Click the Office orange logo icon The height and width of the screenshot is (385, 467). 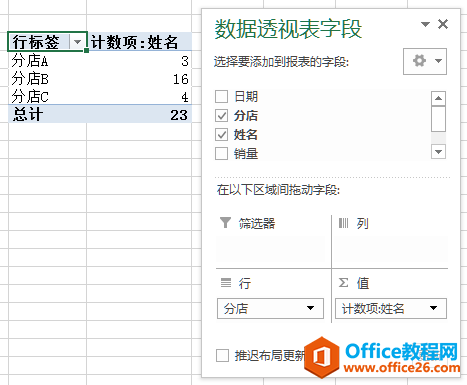tap(321, 357)
